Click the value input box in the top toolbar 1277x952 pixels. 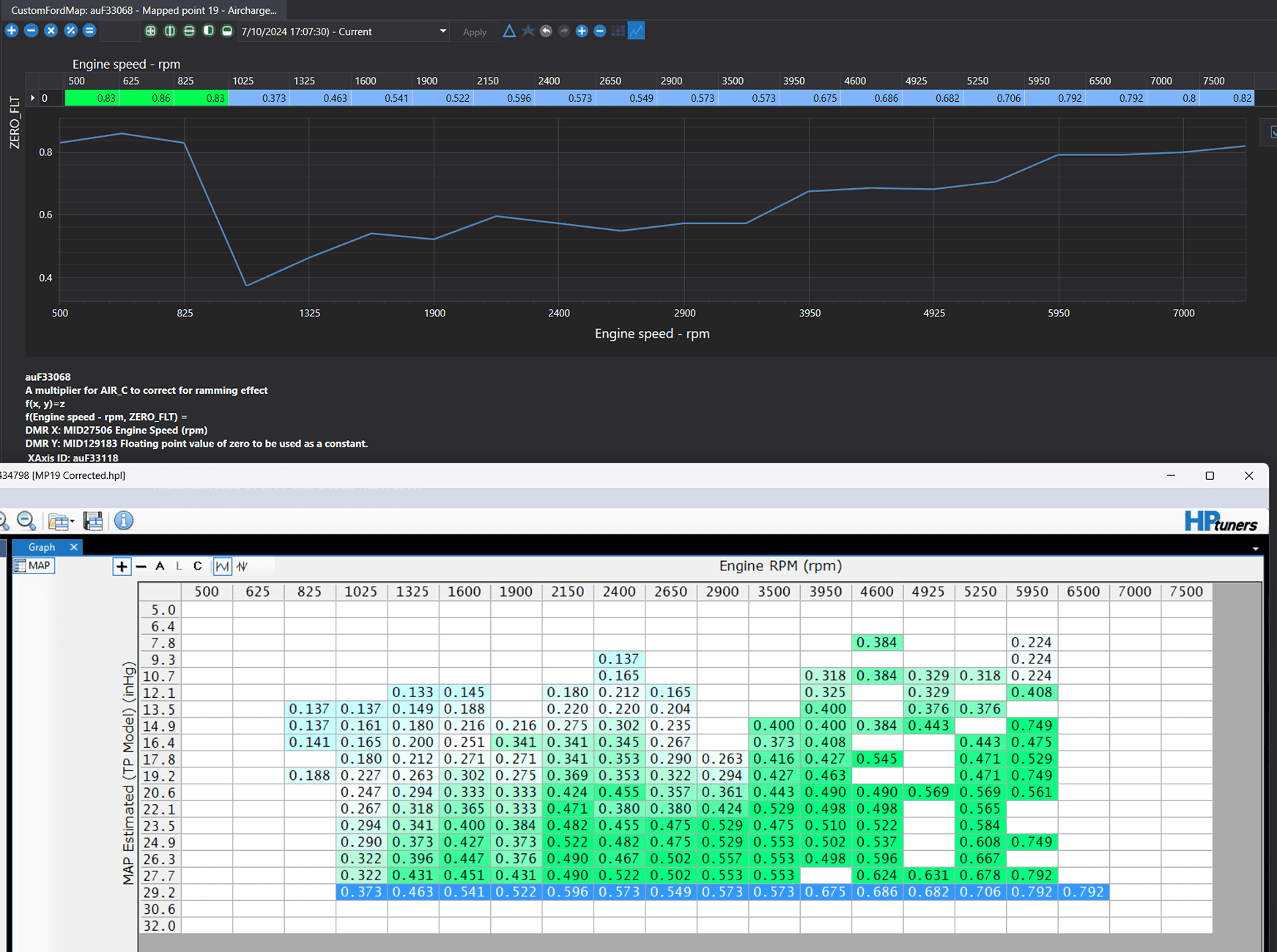point(119,31)
